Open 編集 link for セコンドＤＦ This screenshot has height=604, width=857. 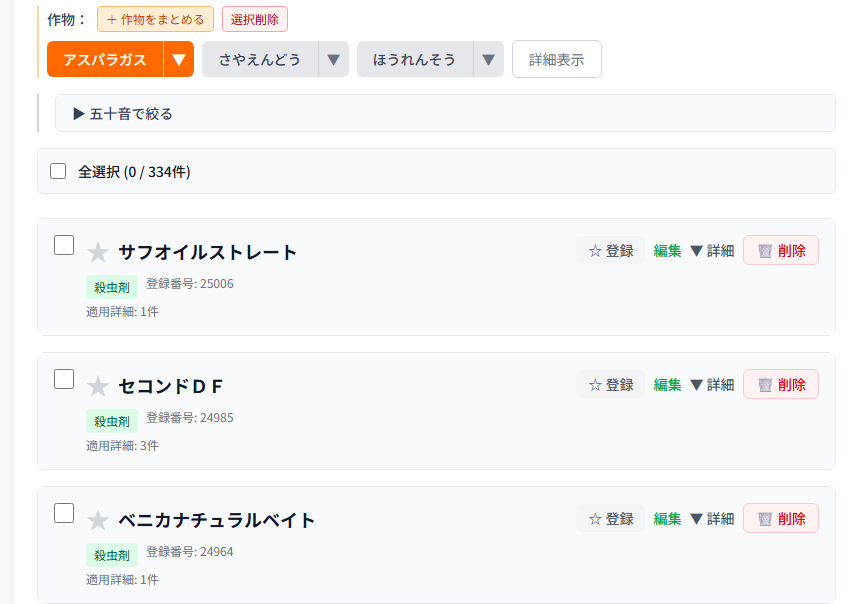(667, 385)
